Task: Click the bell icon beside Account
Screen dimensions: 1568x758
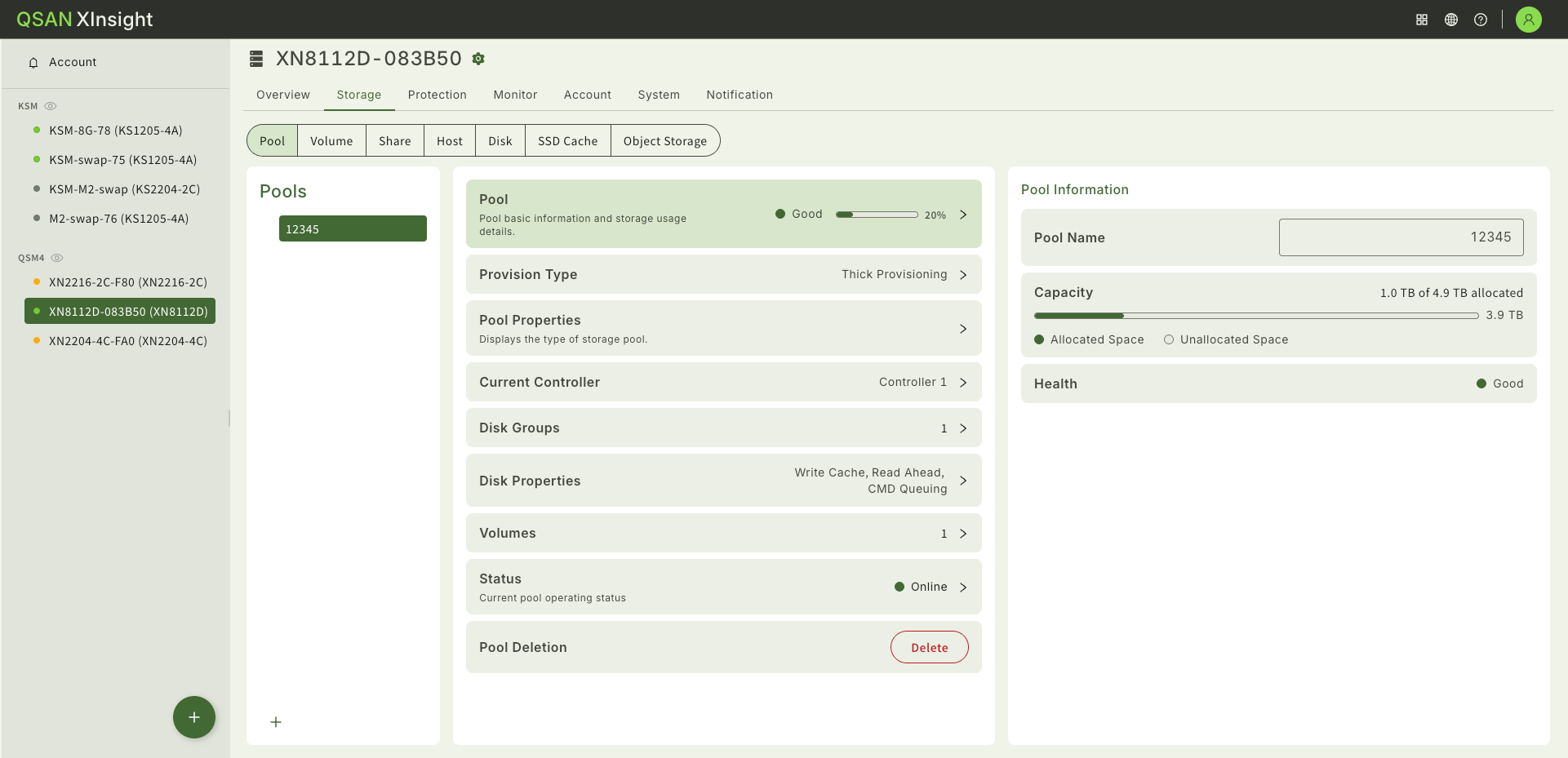Action: click(33, 61)
